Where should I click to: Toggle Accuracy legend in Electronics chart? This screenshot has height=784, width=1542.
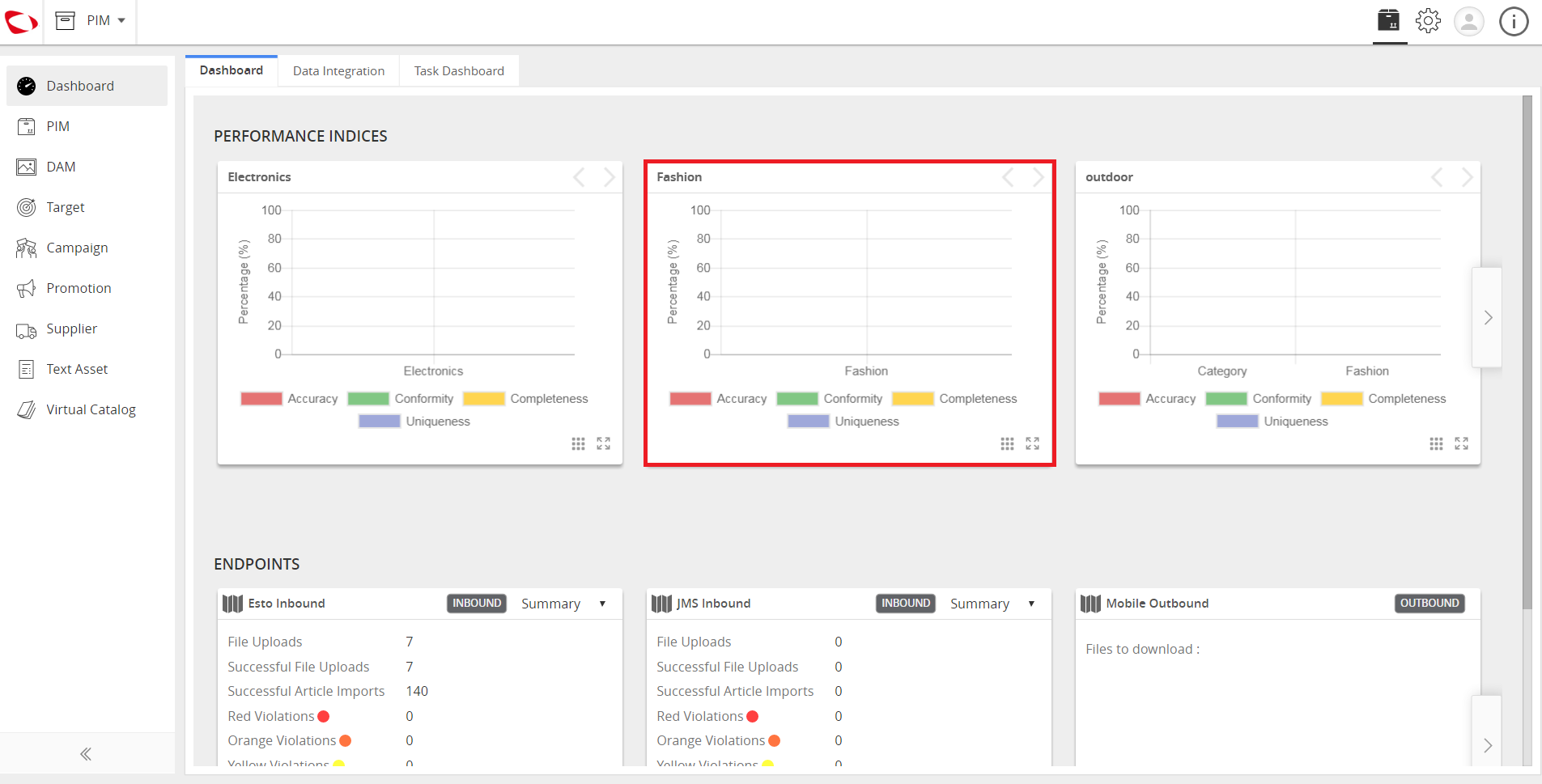289,399
